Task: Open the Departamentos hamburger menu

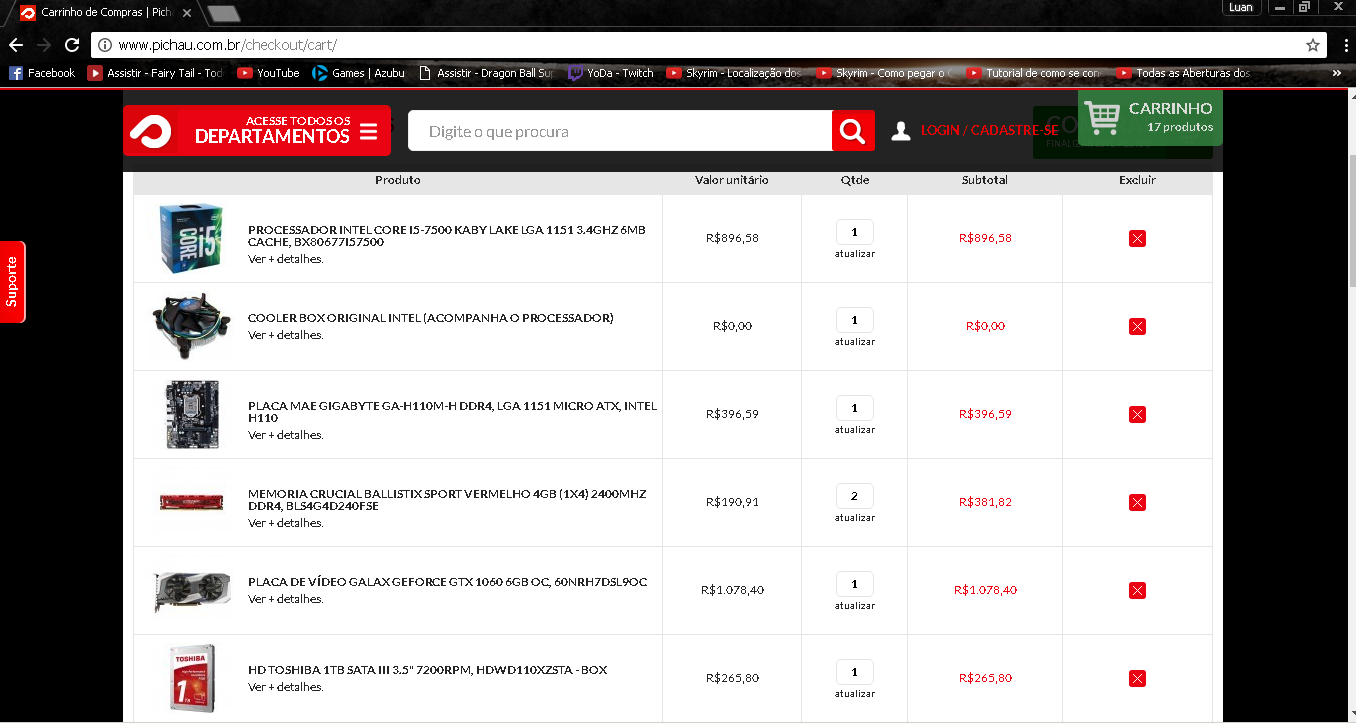Action: click(368, 131)
